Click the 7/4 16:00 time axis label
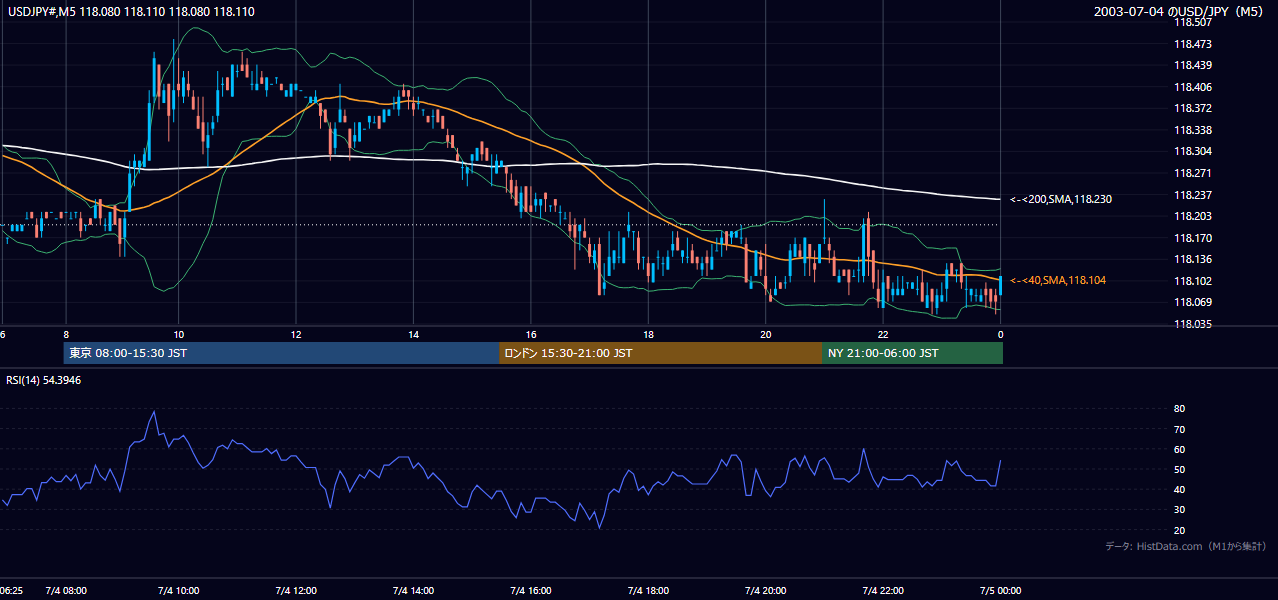This screenshot has height=600, width=1278. [531, 591]
